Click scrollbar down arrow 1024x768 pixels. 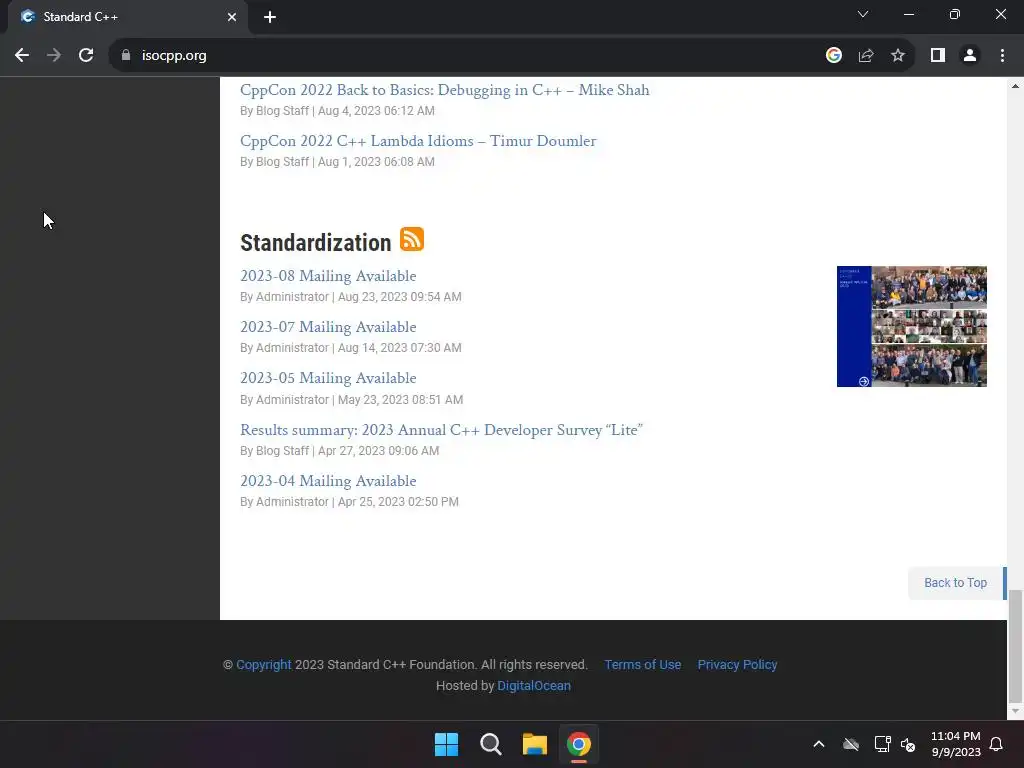pos(1016,711)
